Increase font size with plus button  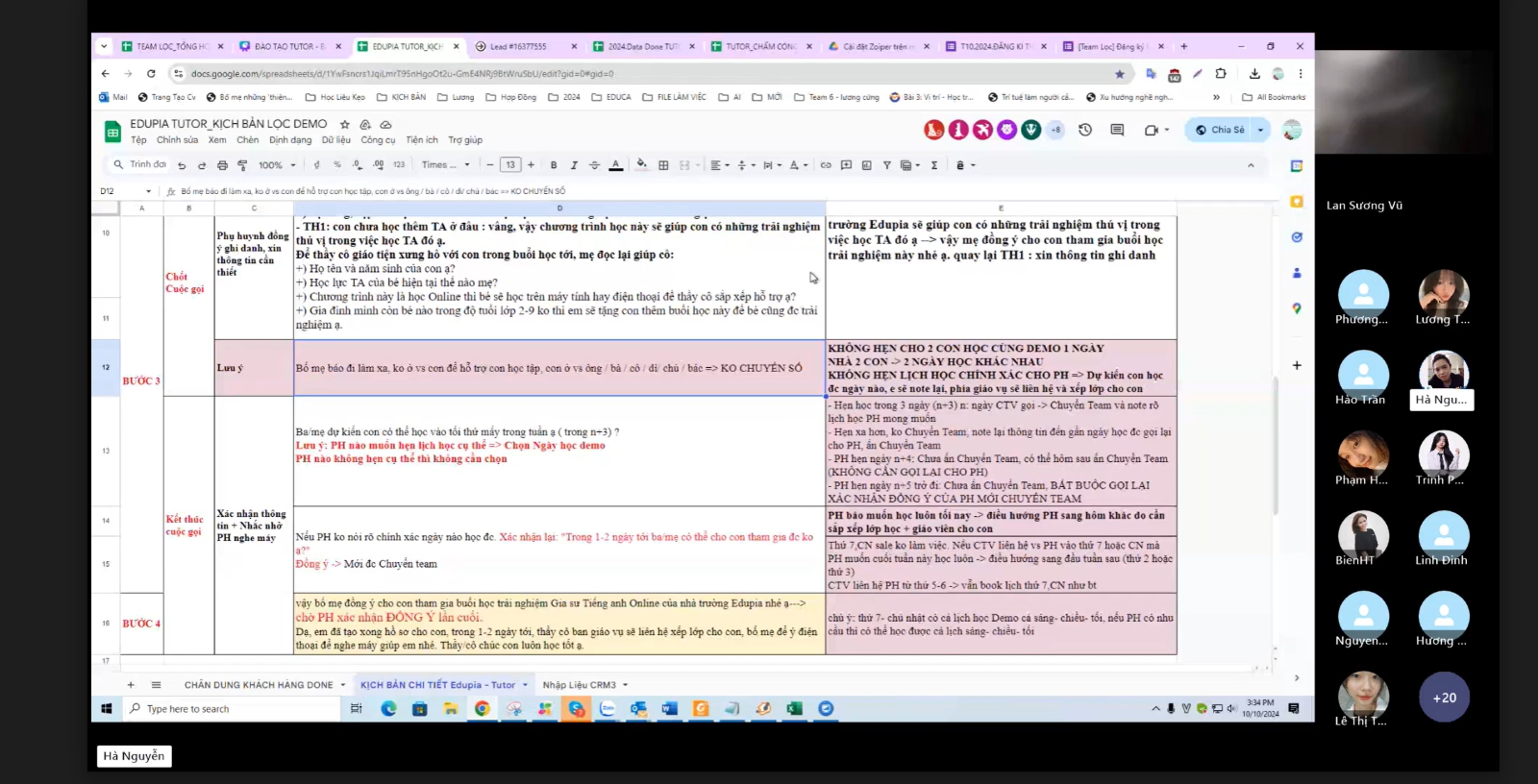(531, 165)
